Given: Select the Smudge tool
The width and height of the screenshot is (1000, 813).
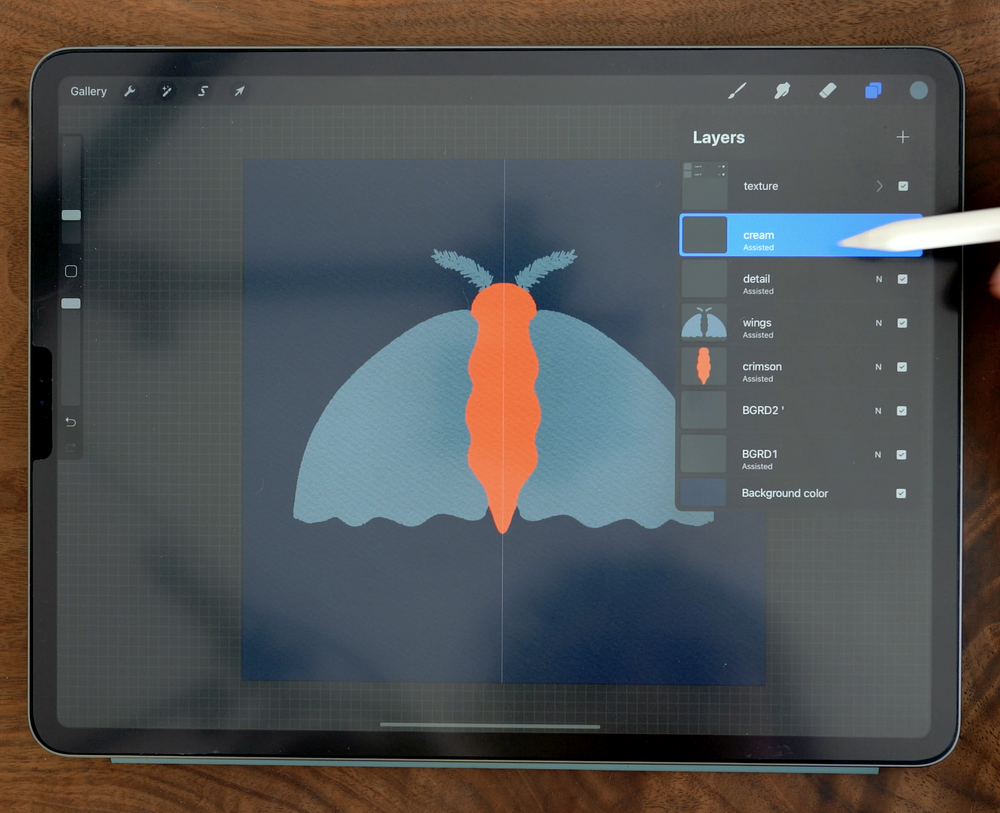Looking at the screenshot, I should [x=782, y=91].
